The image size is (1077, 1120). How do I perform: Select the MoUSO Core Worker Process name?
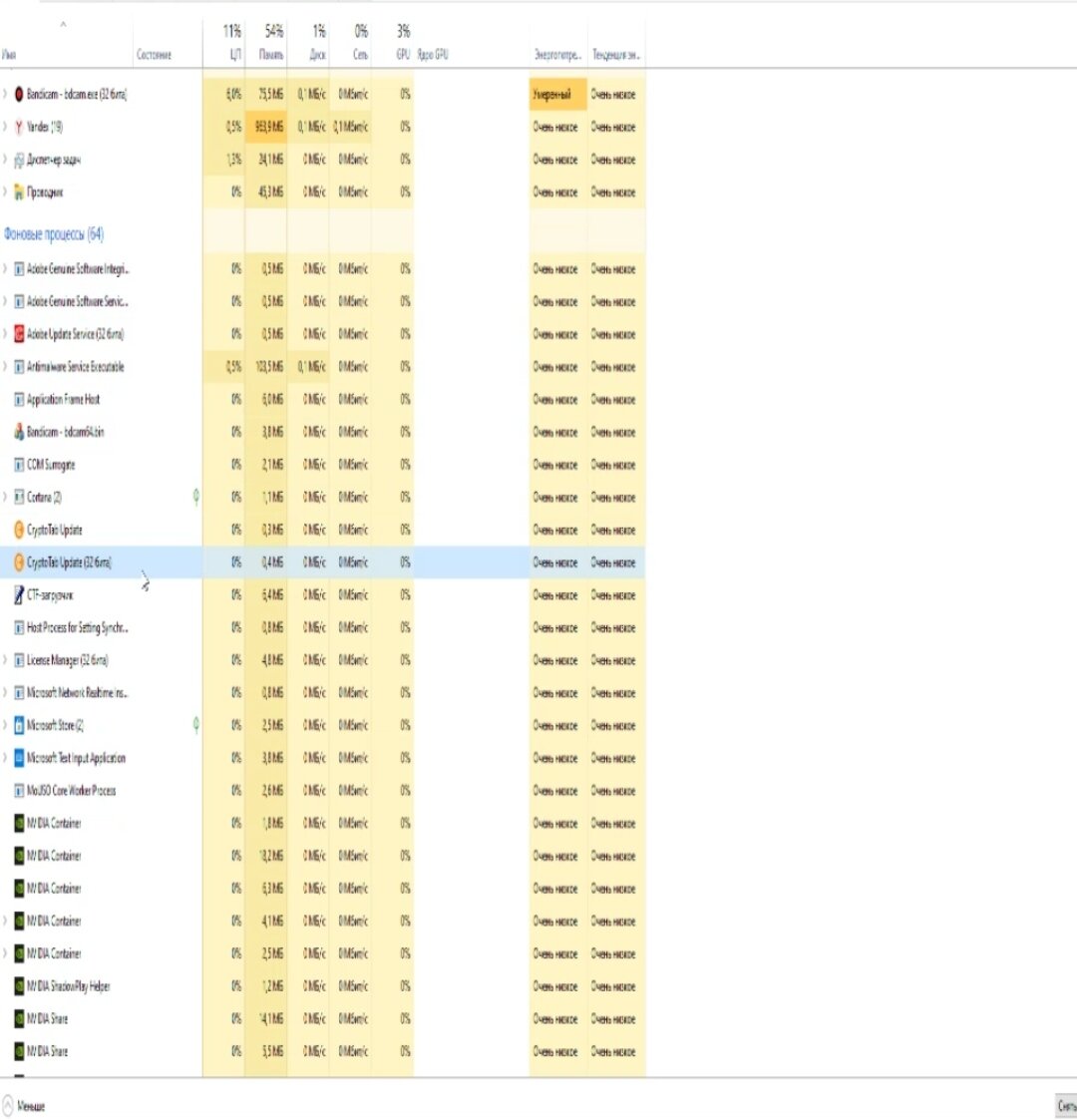point(72,791)
